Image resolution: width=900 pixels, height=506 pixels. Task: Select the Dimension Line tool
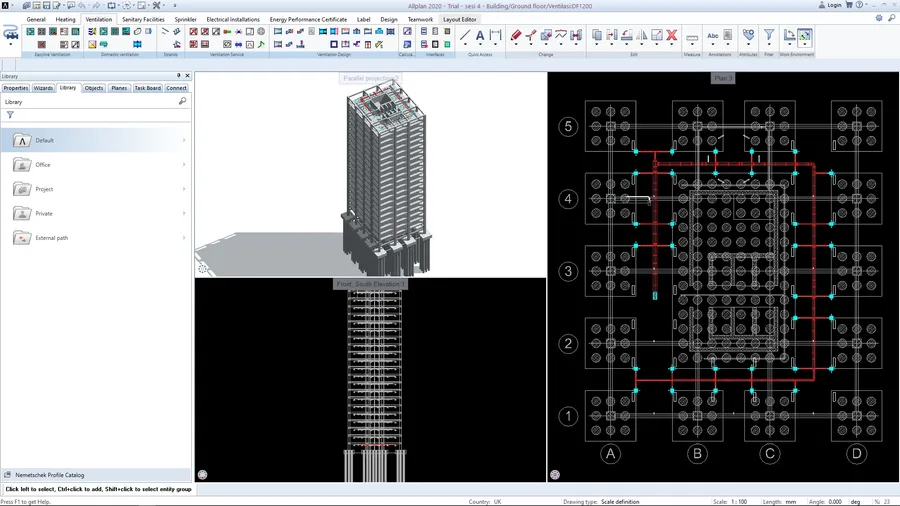click(x=495, y=36)
